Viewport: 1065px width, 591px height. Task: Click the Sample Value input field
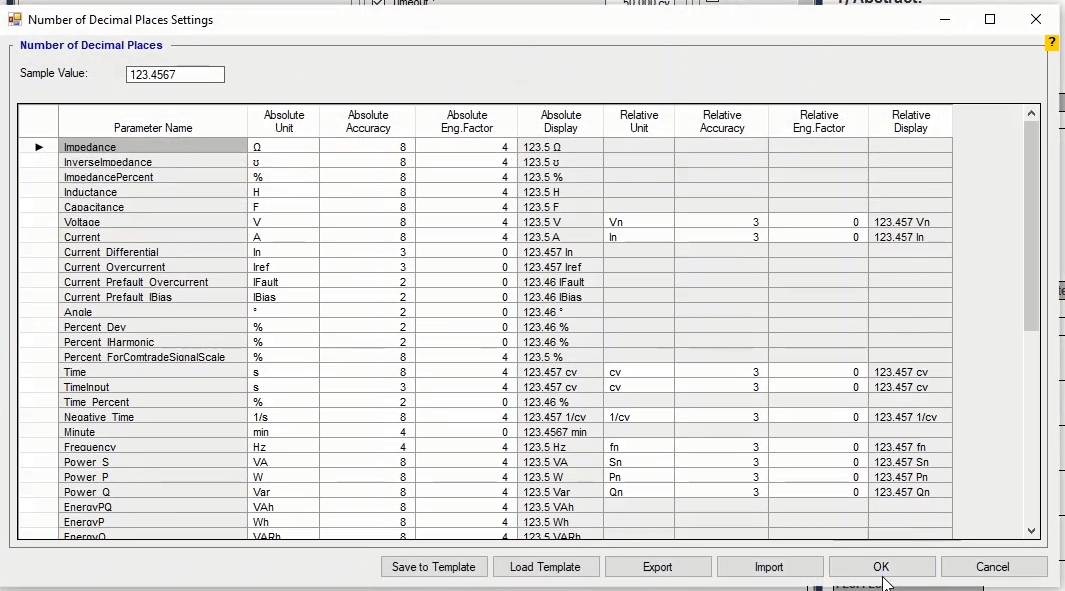click(175, 75)
